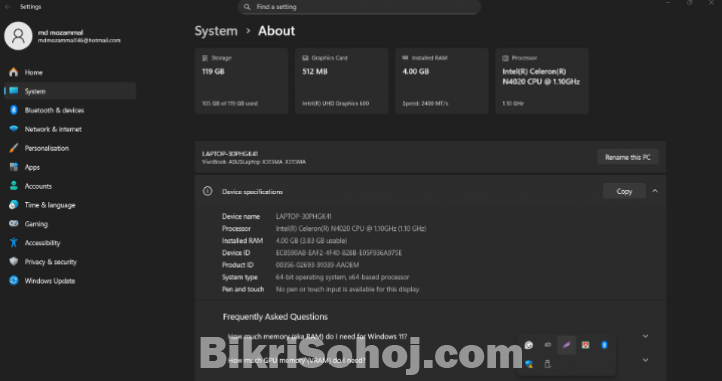722x381 pixels.
Task: Click the Find a setting search field
Action: tap(359, 6)
